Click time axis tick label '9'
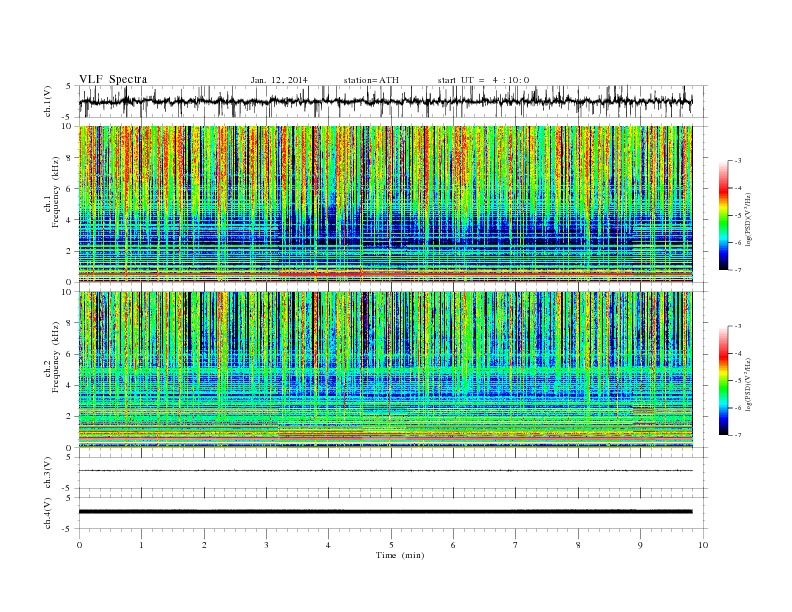 [x=641, y=545]
